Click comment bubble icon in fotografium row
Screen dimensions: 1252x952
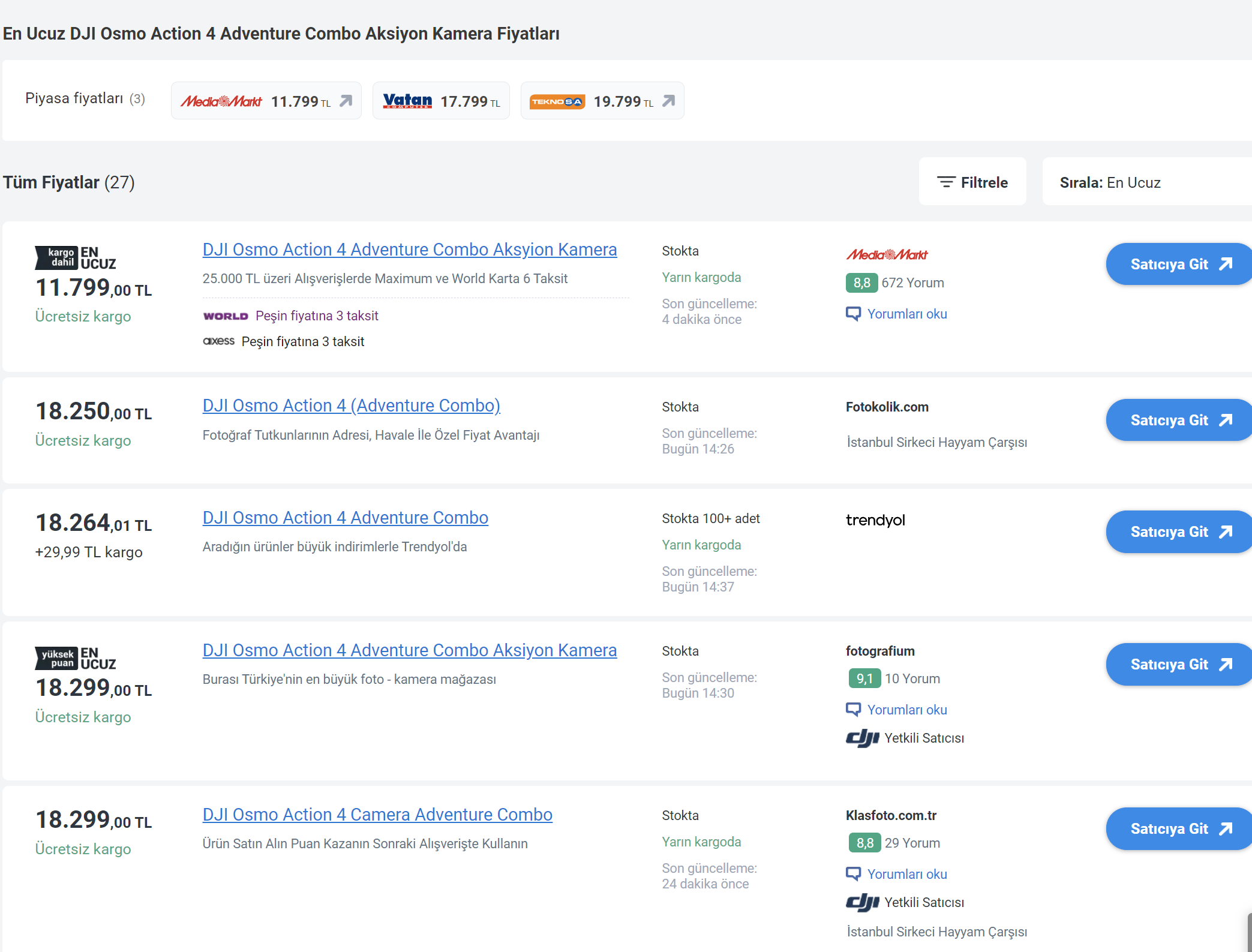point(853,710)
